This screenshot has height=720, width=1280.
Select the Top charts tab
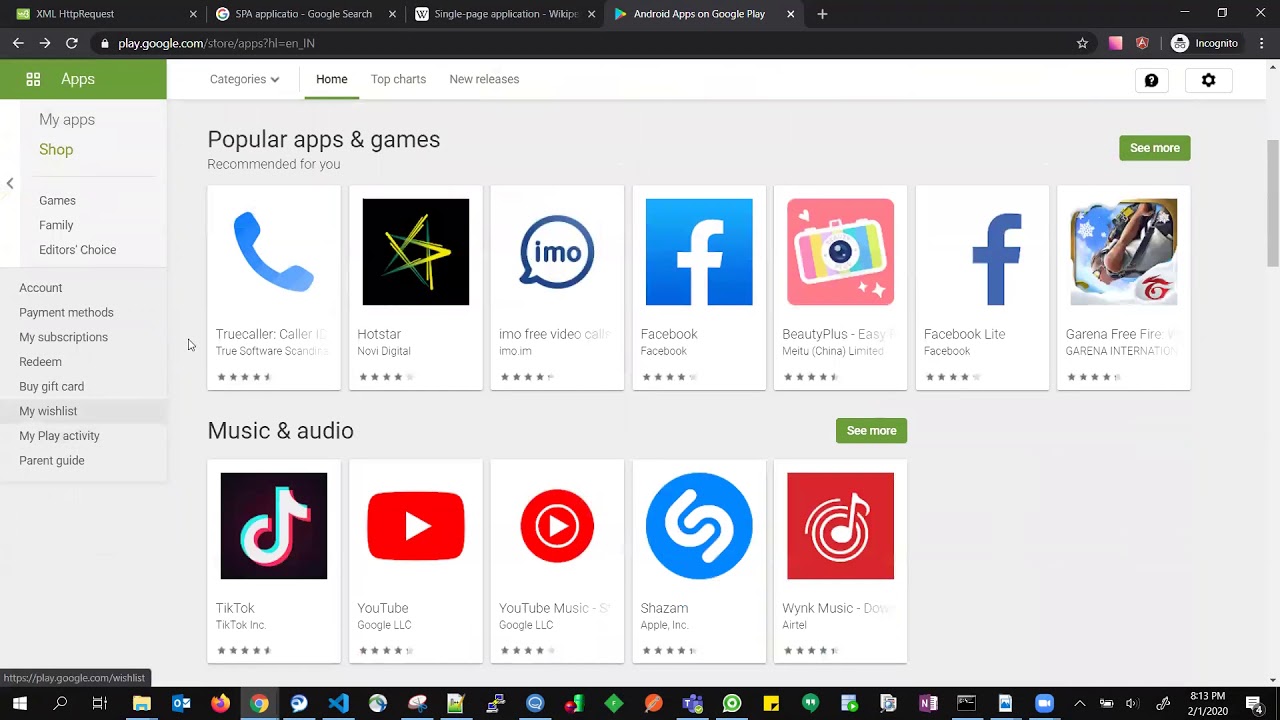398,79
